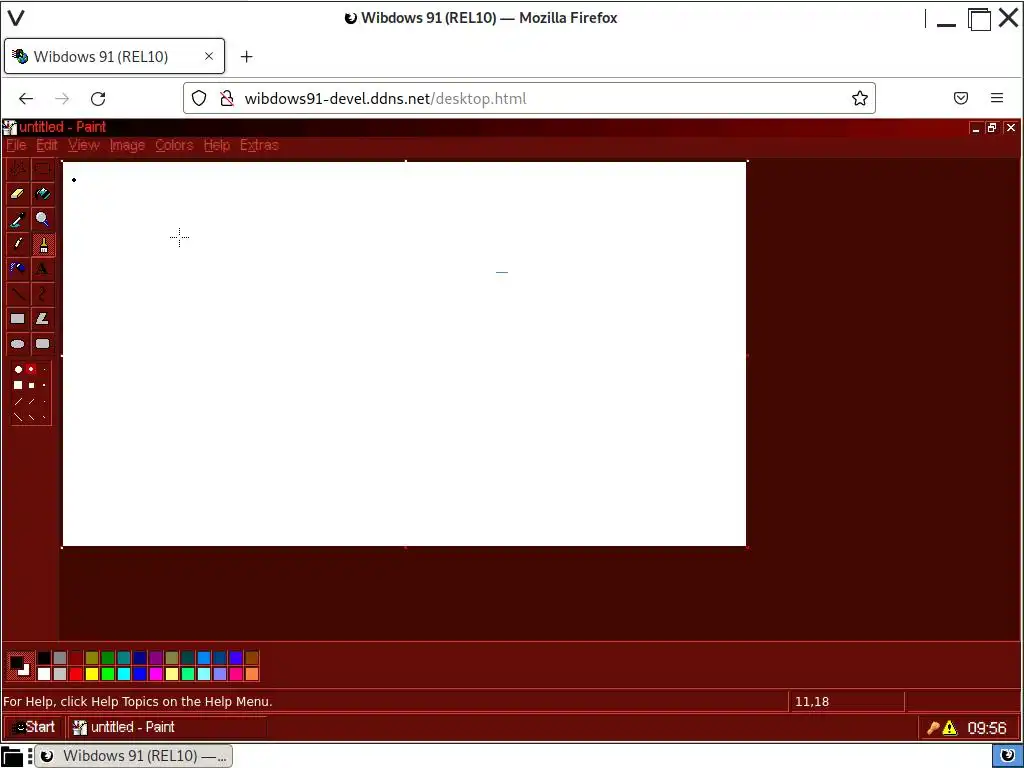Go back using Firefox back arrow
The image size is (1024, 768).
(x=26, y=99)
